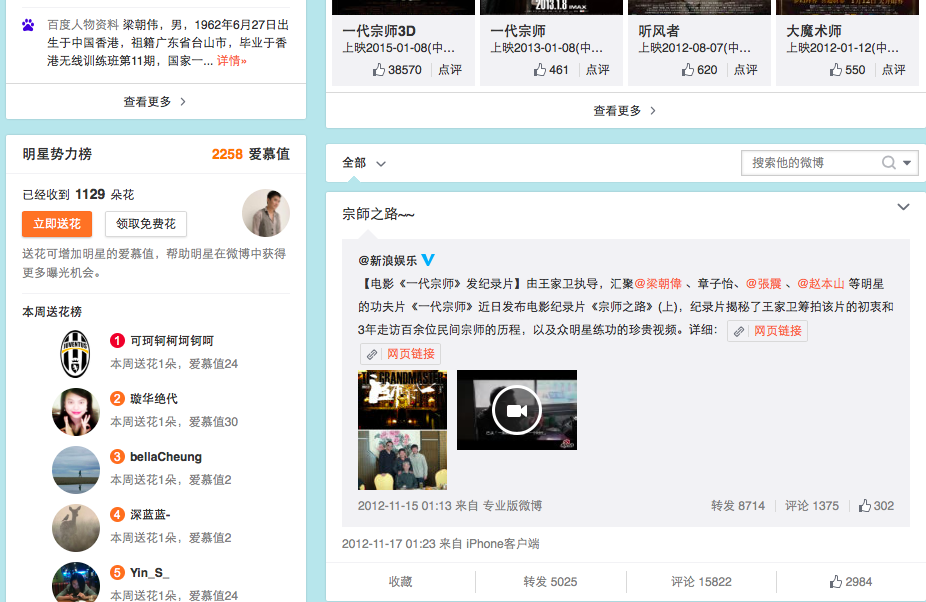The width and height of the screenshot is (926, 602).
Task: Like the movie 一代宗师3D thumbs-up icon
Action: [379, 70]
